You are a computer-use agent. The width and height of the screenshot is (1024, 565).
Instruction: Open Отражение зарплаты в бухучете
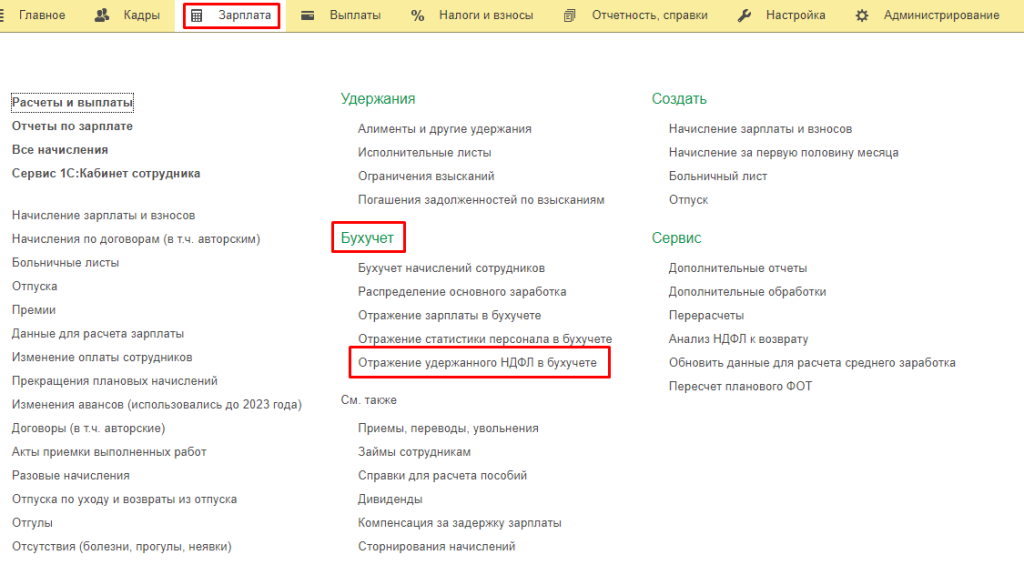click(x=449, y=315)
